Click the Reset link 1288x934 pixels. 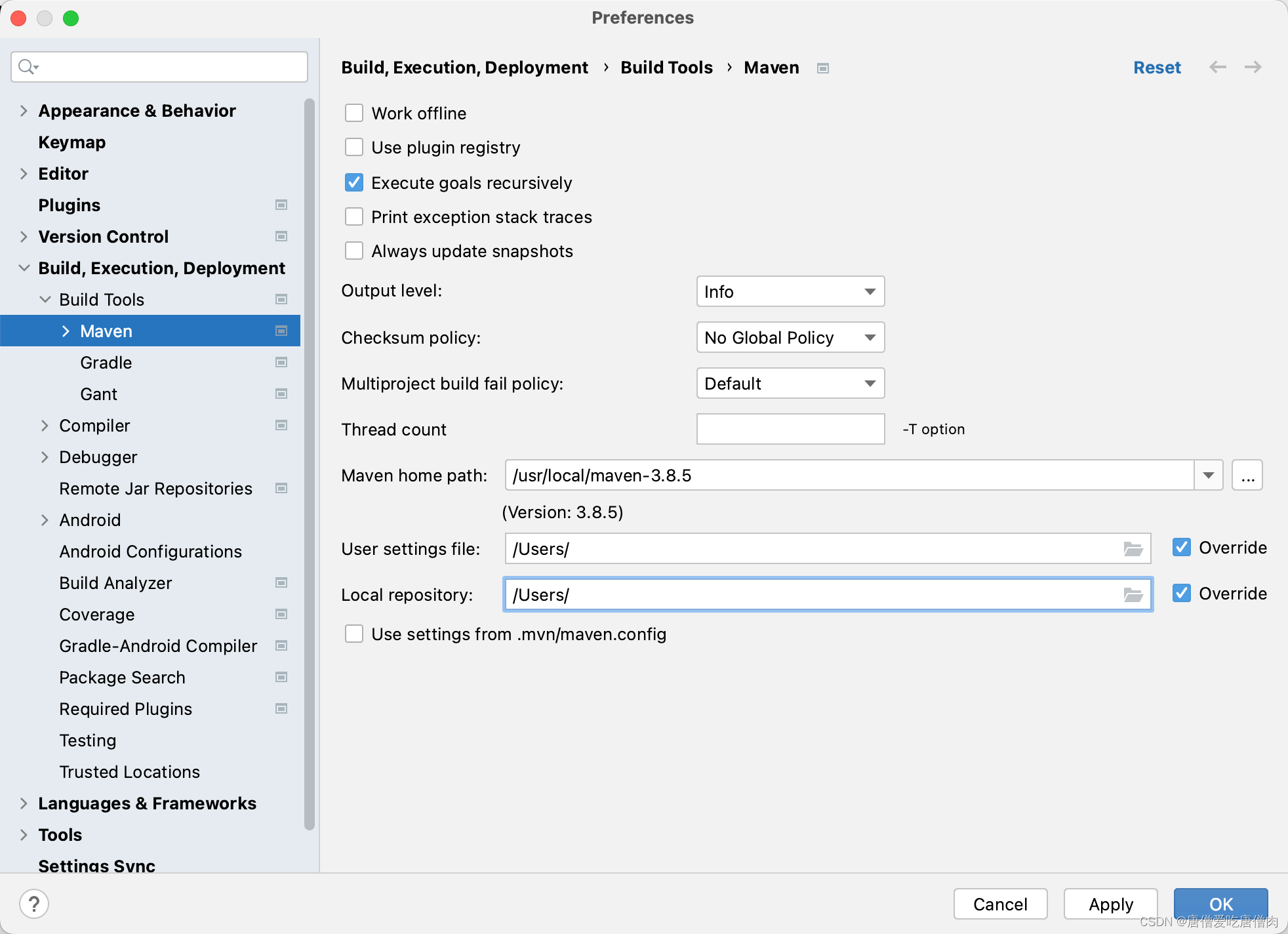pyautogui.click(x=1156, y=67)
